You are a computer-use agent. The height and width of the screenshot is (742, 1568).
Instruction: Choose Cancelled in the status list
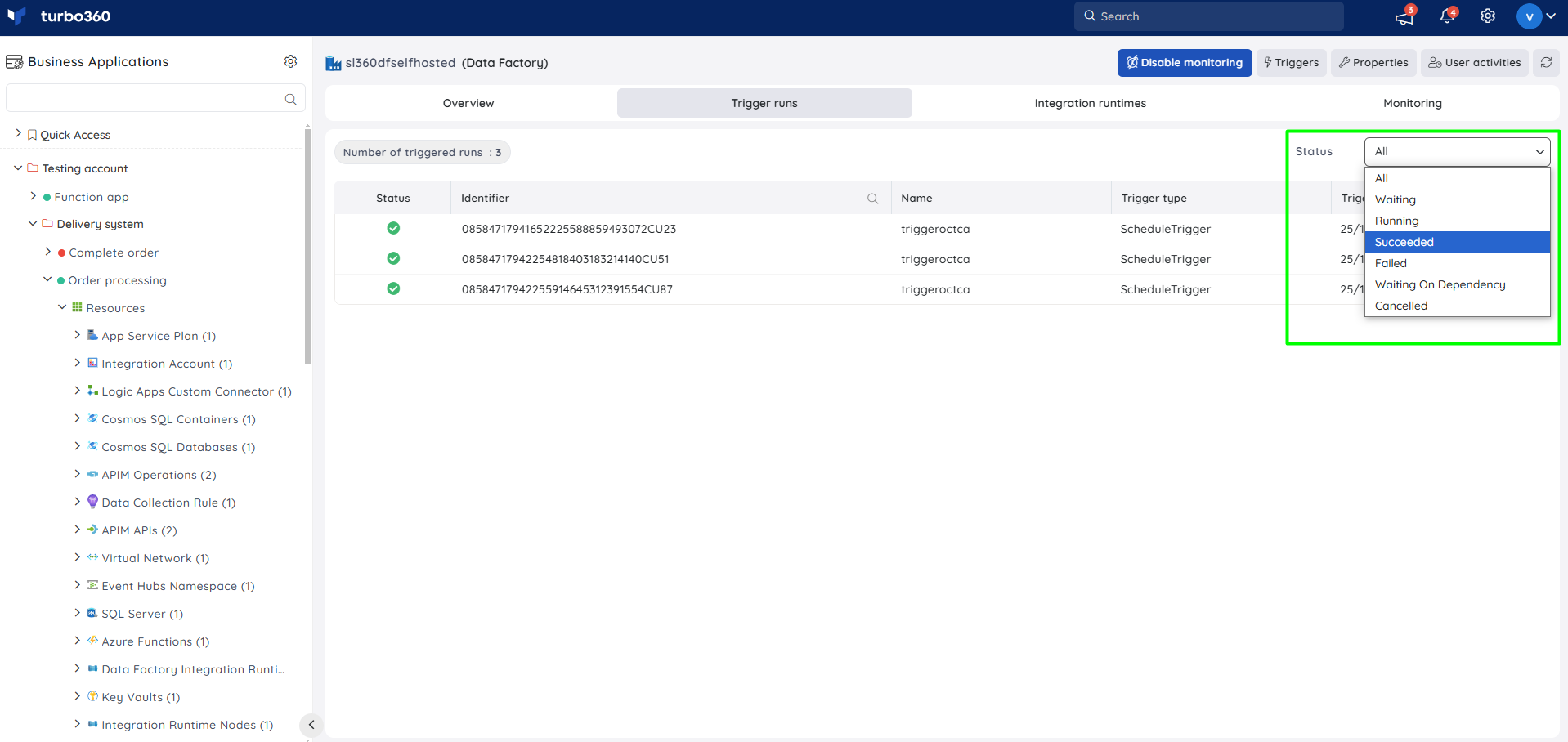pos(1457,306)
